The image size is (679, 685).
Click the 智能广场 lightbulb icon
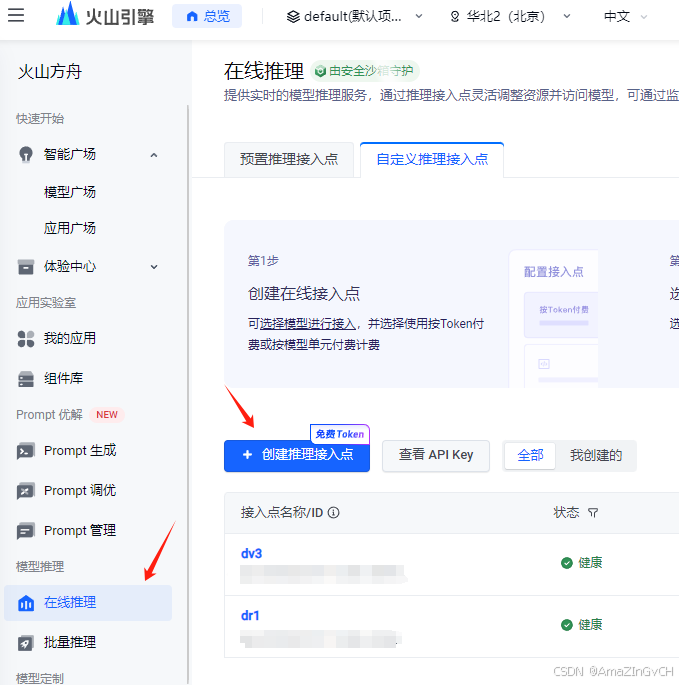[26, 154]
